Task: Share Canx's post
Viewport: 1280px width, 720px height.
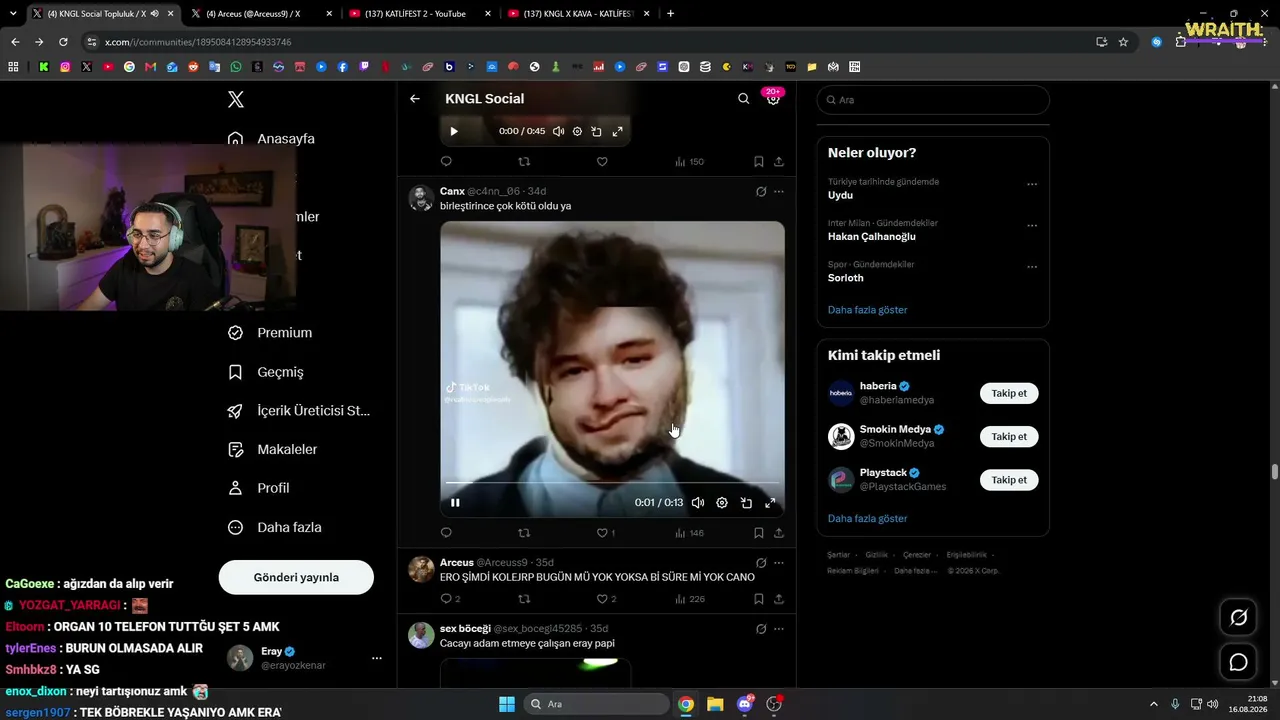Action: click(779, 533)
